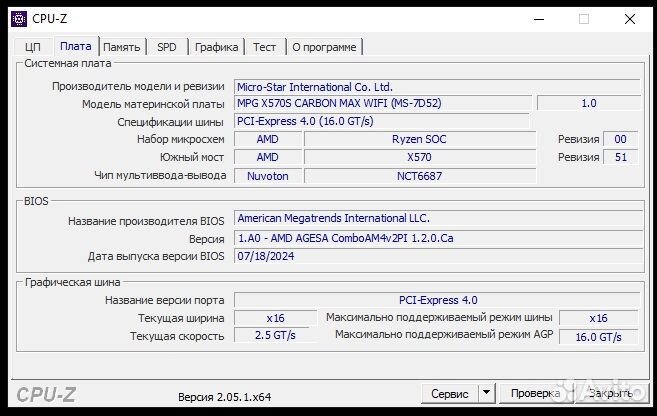Click the Micro-Star International Co. Ltd. field
Viewport: 657px width, 416px height.
(437, 87)
